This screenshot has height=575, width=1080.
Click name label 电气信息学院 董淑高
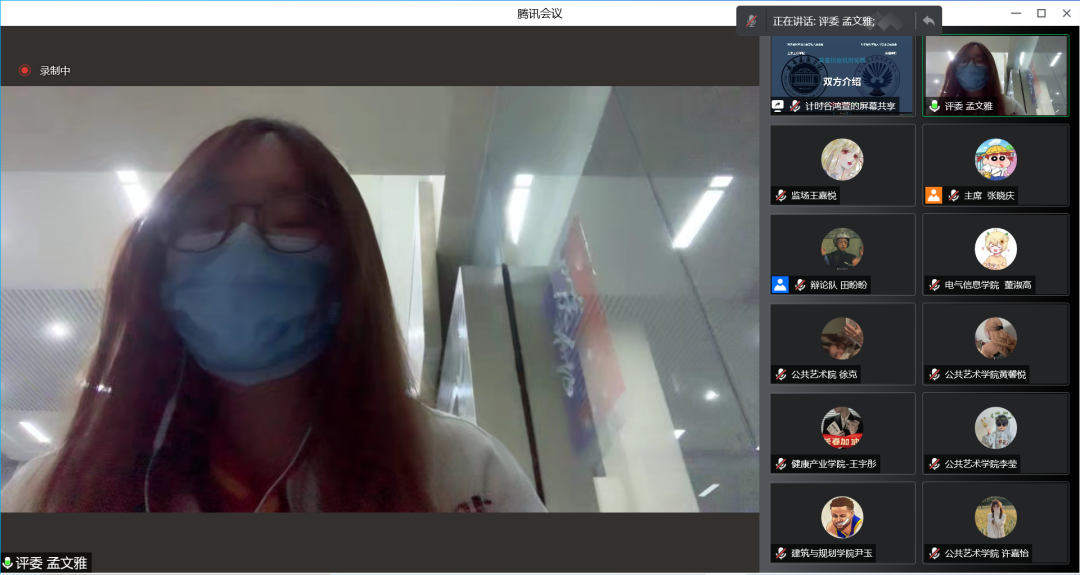click(x=988, y=284)
